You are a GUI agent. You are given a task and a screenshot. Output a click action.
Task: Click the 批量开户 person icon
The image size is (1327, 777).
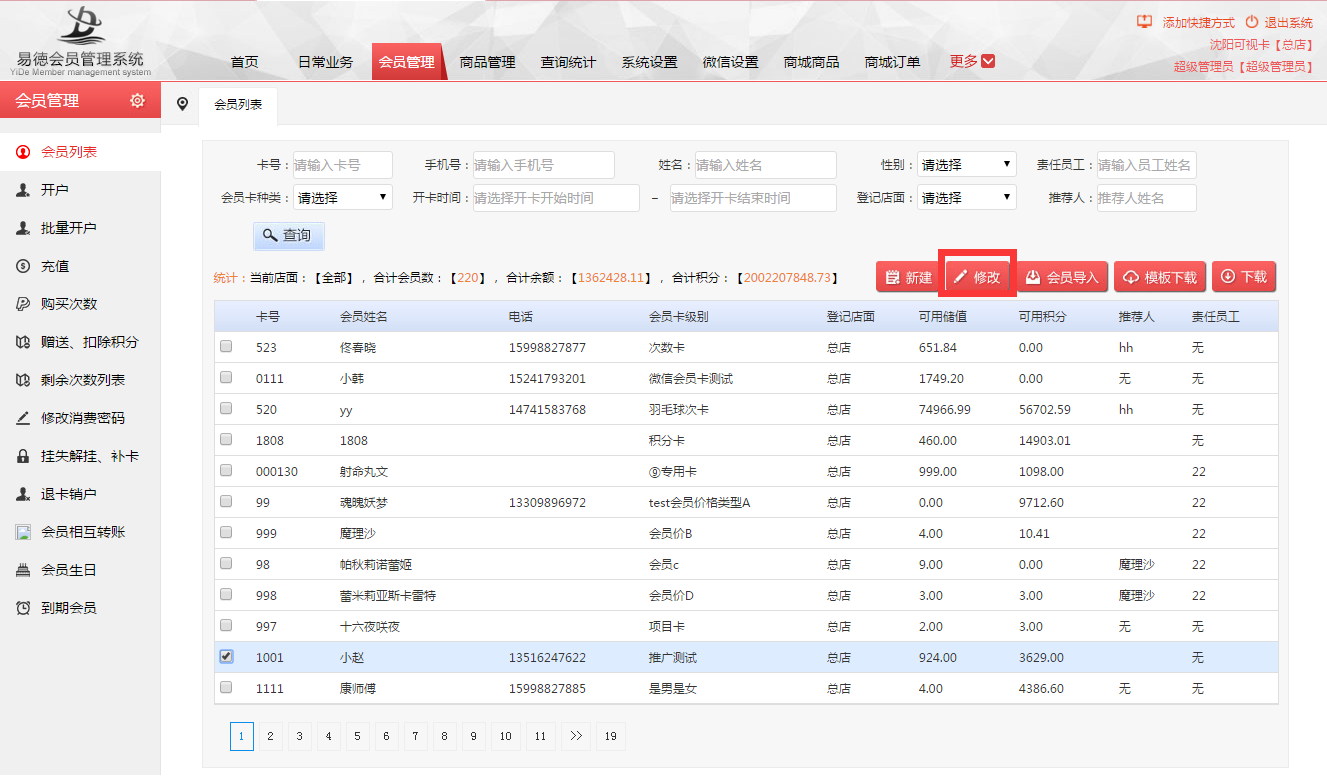click(x=22, y=228)
